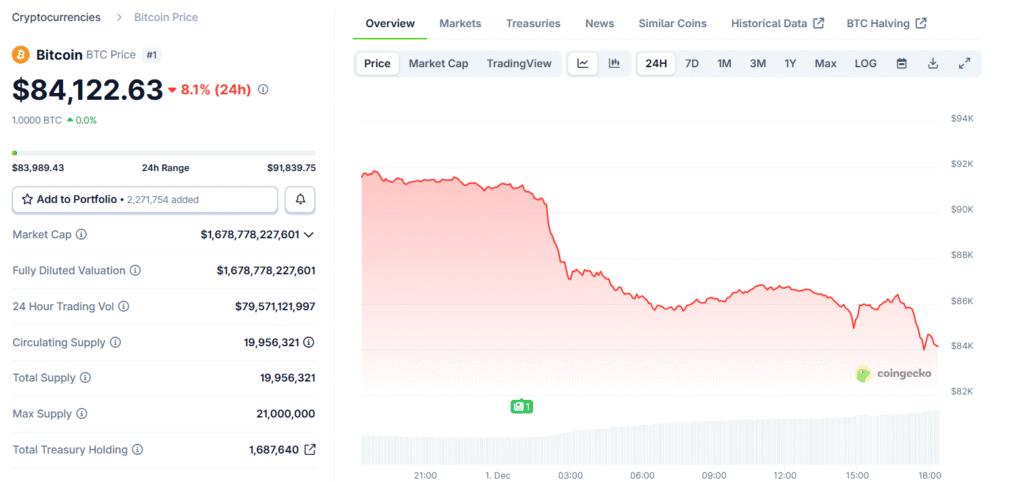Click the $83,989.43 range low value
Screen dimensions: 1024x482
coord(38,168)
